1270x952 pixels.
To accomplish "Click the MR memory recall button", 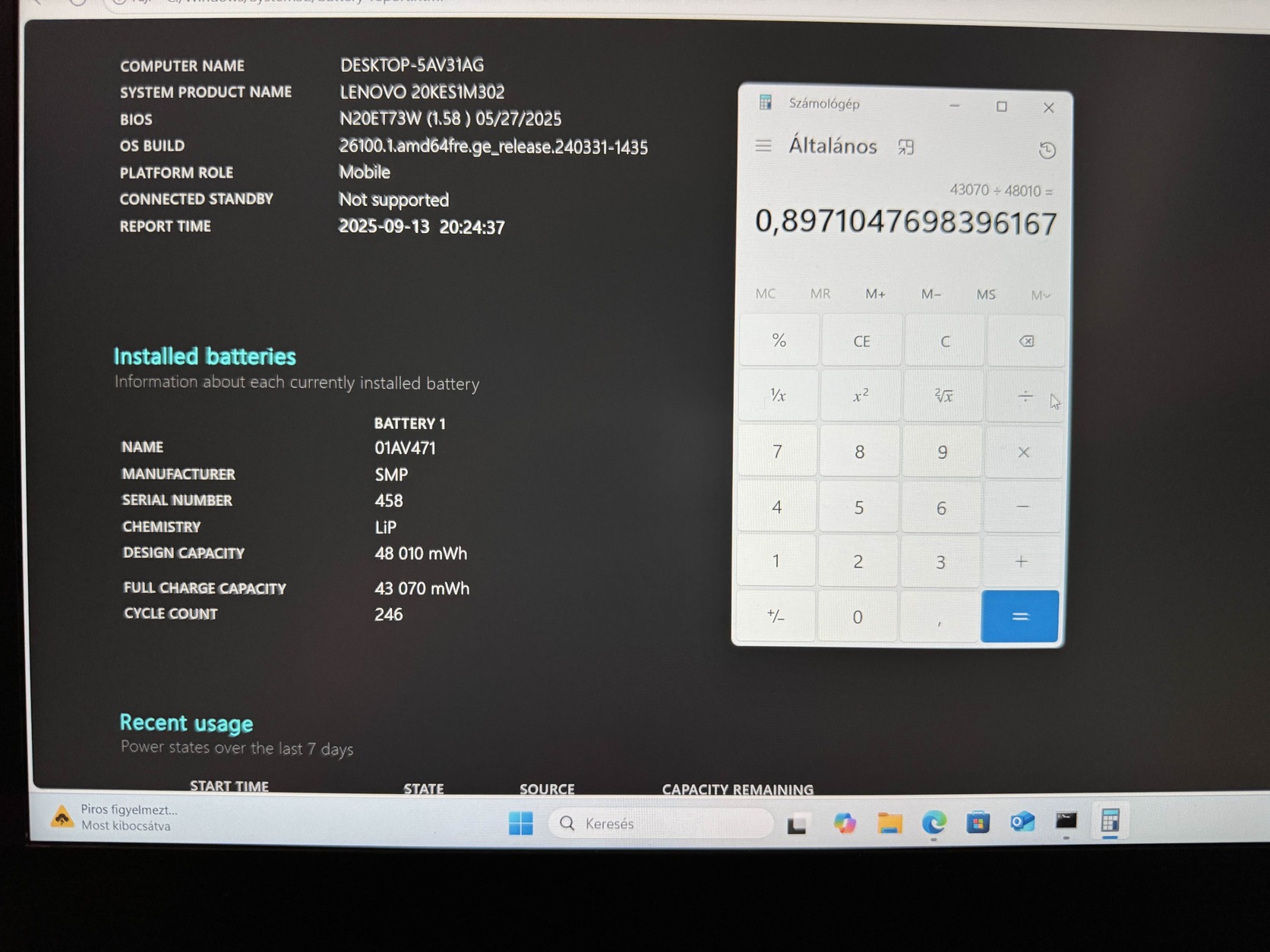I will tap(820, 293).
